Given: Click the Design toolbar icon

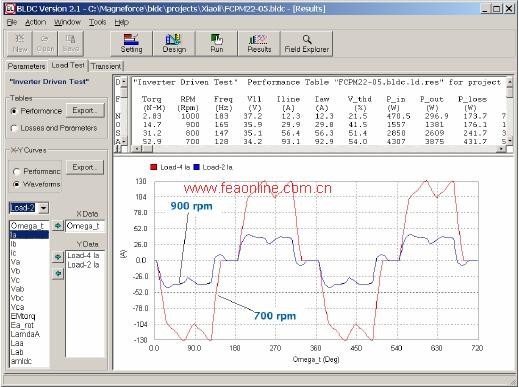Looking at the screenshot, I should (x=174, y=43).
